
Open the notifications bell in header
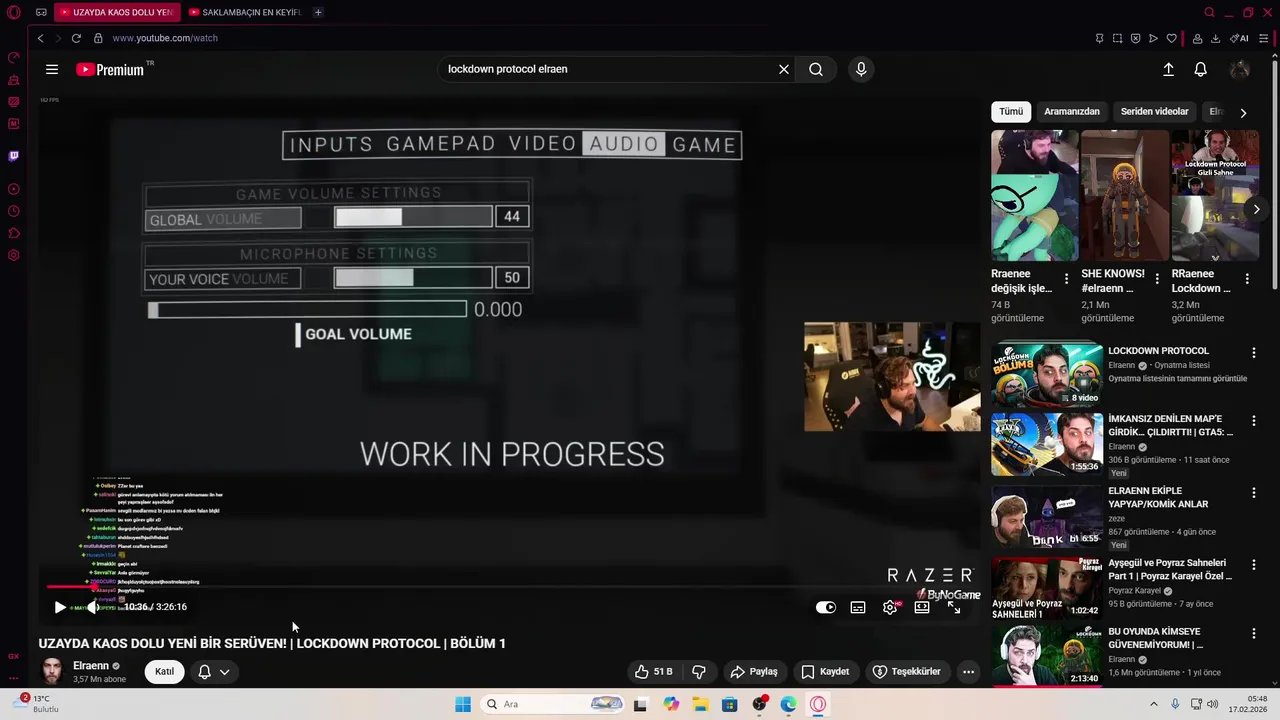click(1201, 69)
